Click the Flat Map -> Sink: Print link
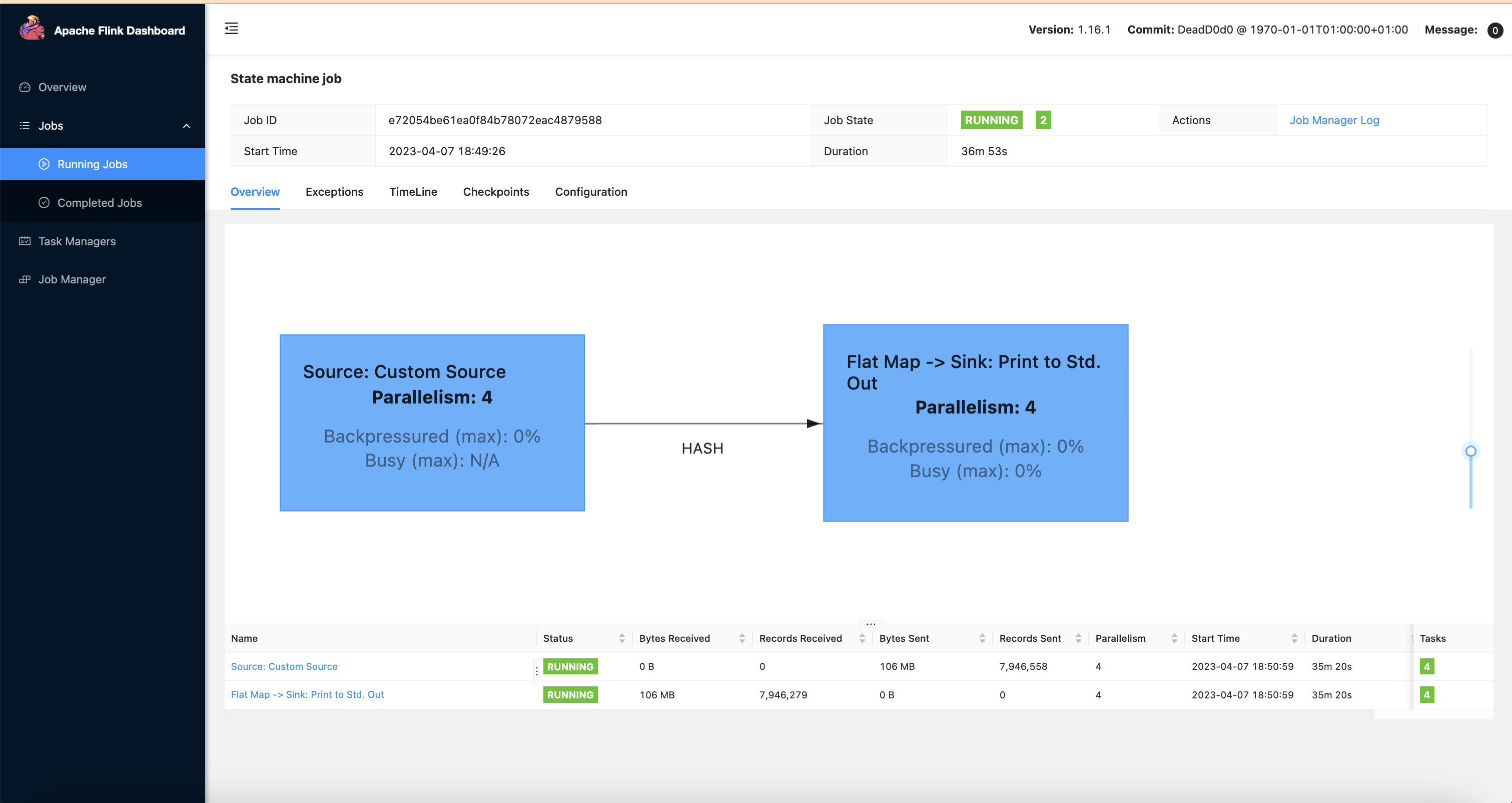Screen dimensions: 1512x803 point(307,694)
